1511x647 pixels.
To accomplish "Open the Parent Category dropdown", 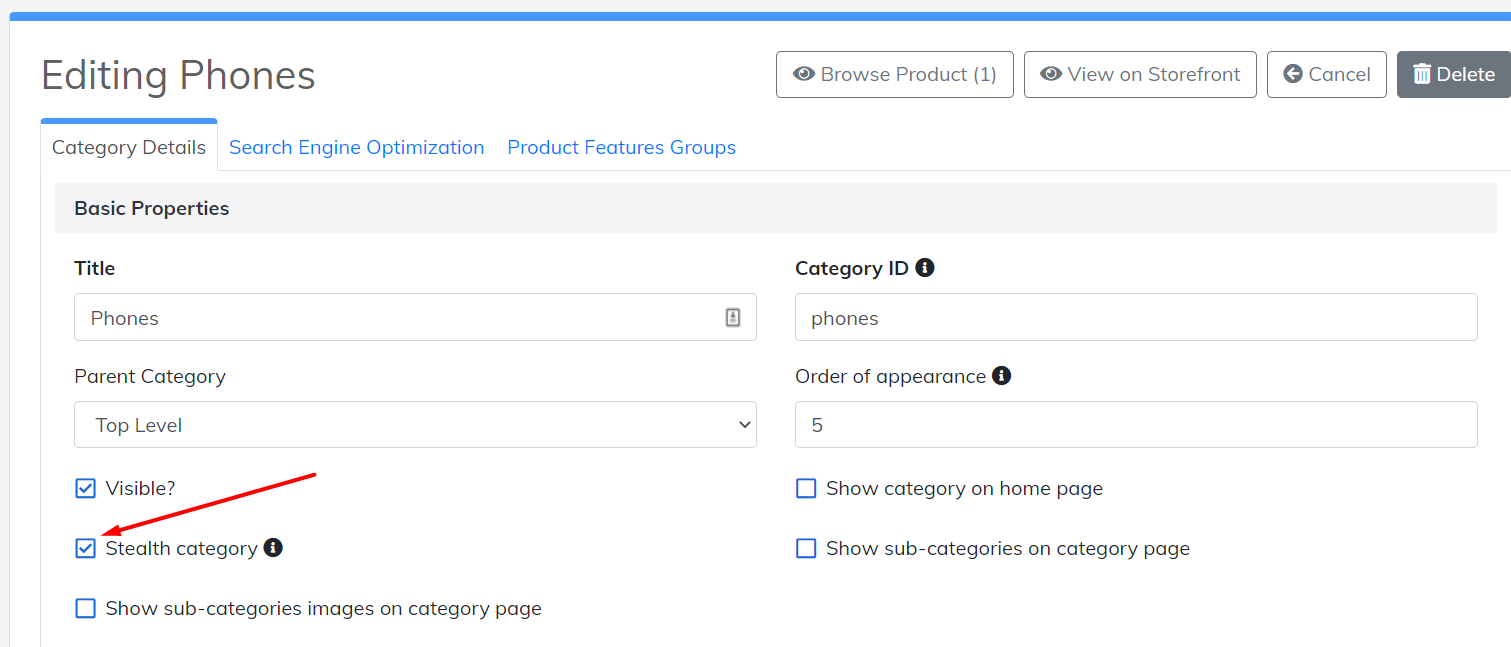I will coord(415,425).
